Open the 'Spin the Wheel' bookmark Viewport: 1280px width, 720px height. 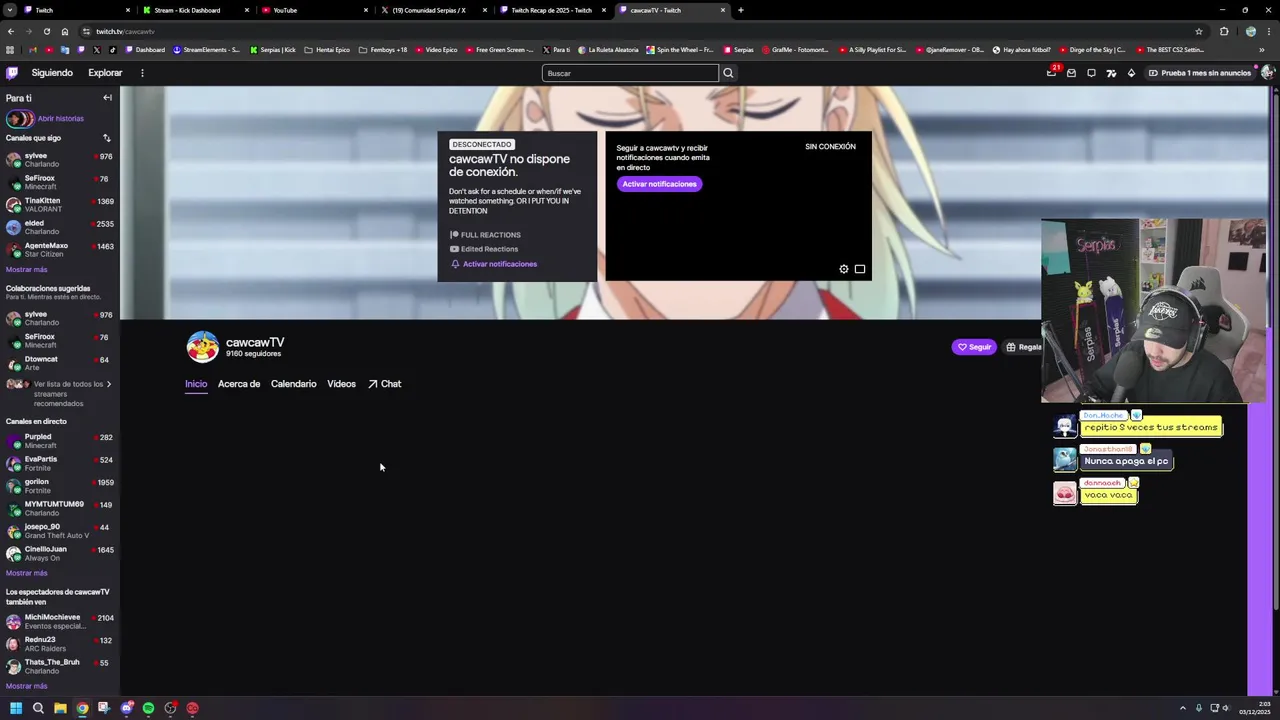[680, 50]
